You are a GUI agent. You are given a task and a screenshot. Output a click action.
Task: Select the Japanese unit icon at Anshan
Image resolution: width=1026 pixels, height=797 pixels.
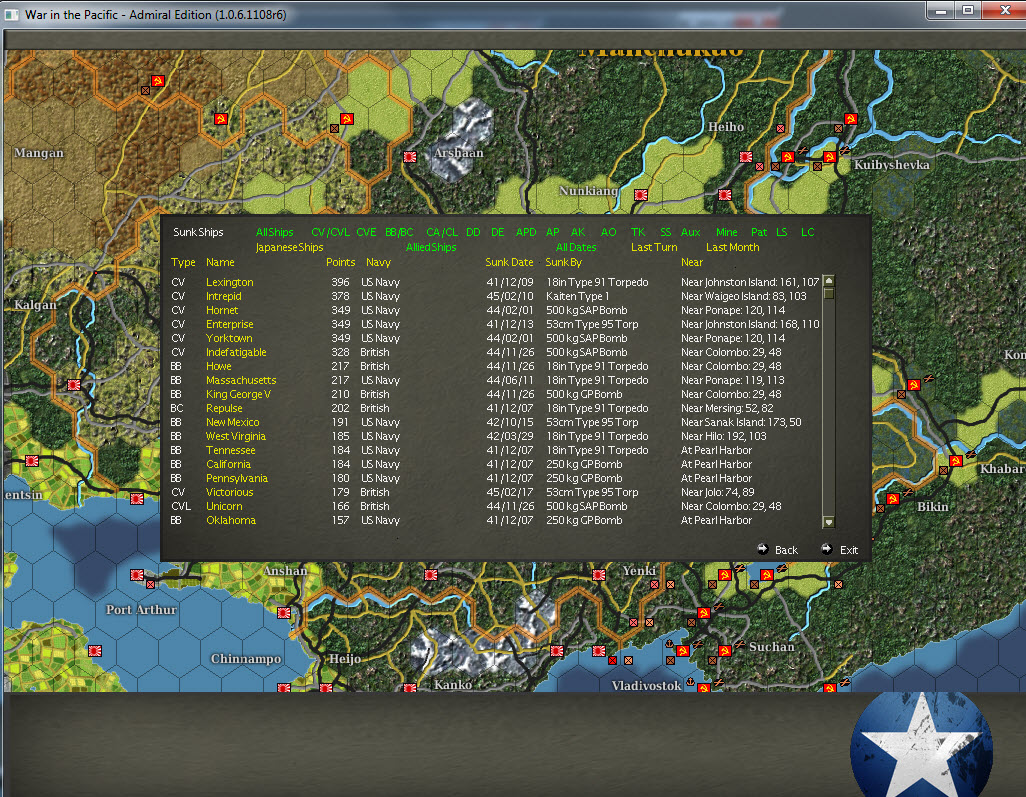(284, 613)
